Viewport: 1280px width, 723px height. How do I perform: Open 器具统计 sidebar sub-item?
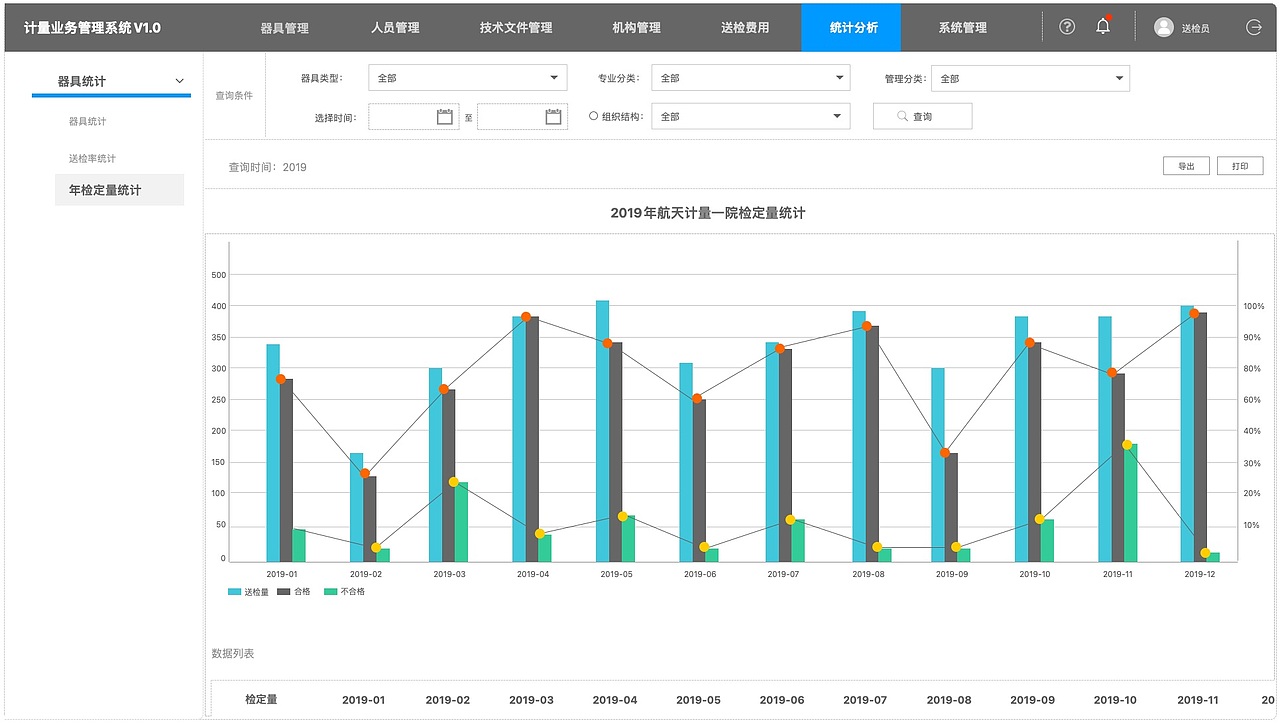pyautogui.click(x=88, y=122)
